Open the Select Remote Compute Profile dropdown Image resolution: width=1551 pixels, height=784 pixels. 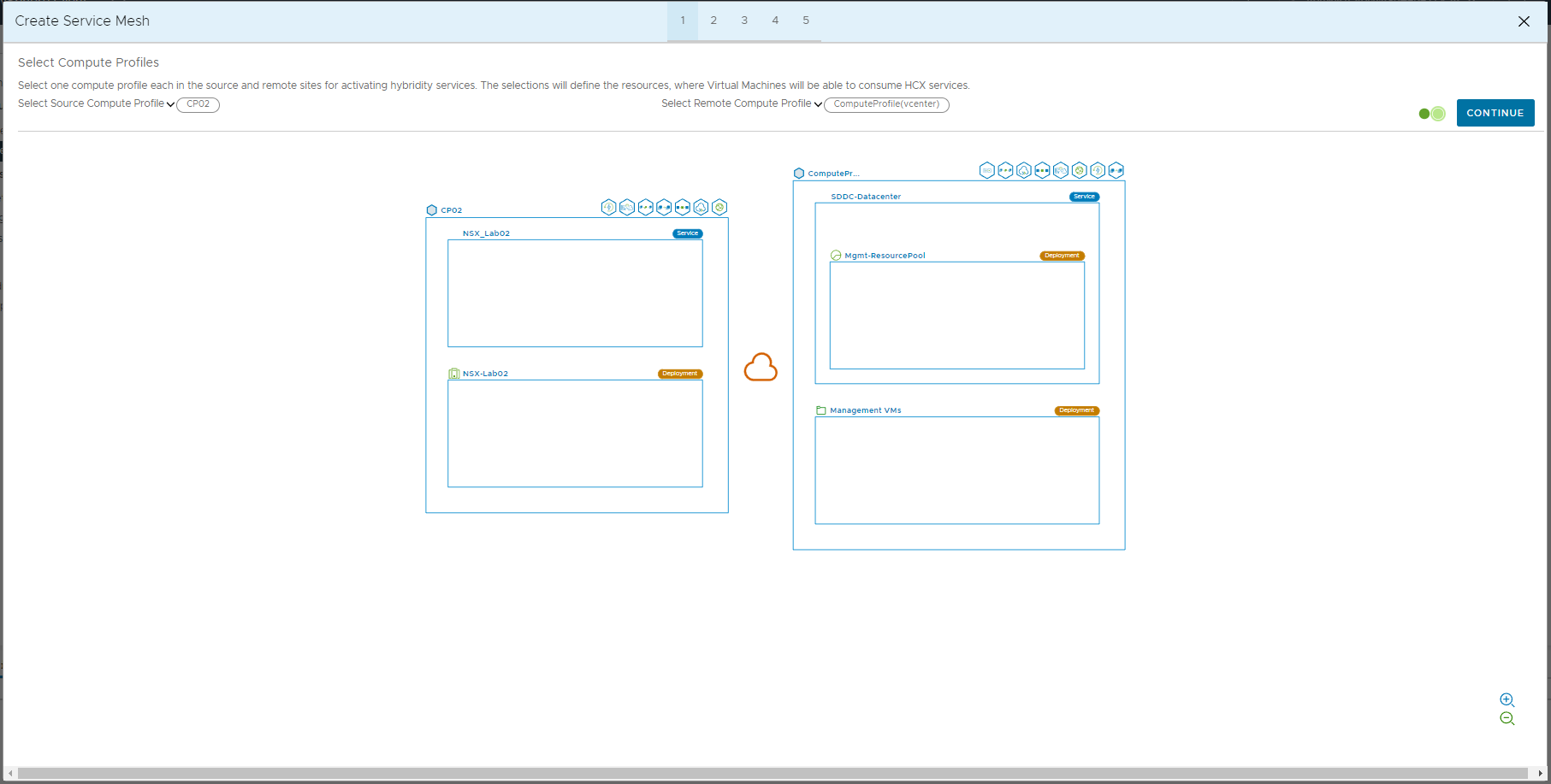tap(742, 103)
